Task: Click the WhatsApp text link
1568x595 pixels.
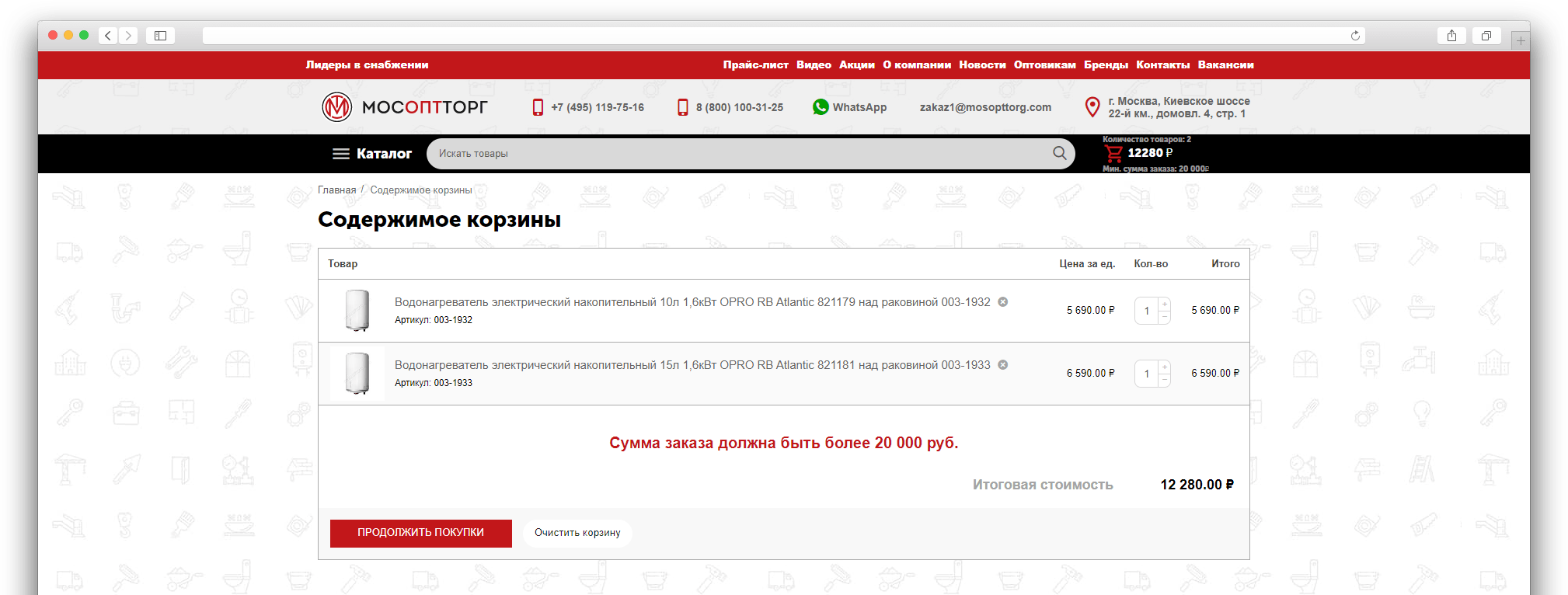Action: click(x=859, y=107)
